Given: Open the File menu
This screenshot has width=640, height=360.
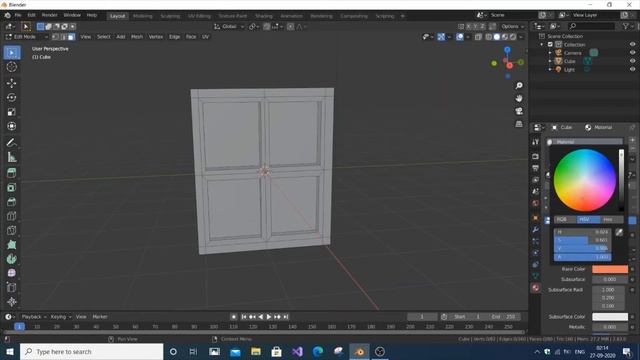Looking at the screenshot, I should click(x=18, y=16).
